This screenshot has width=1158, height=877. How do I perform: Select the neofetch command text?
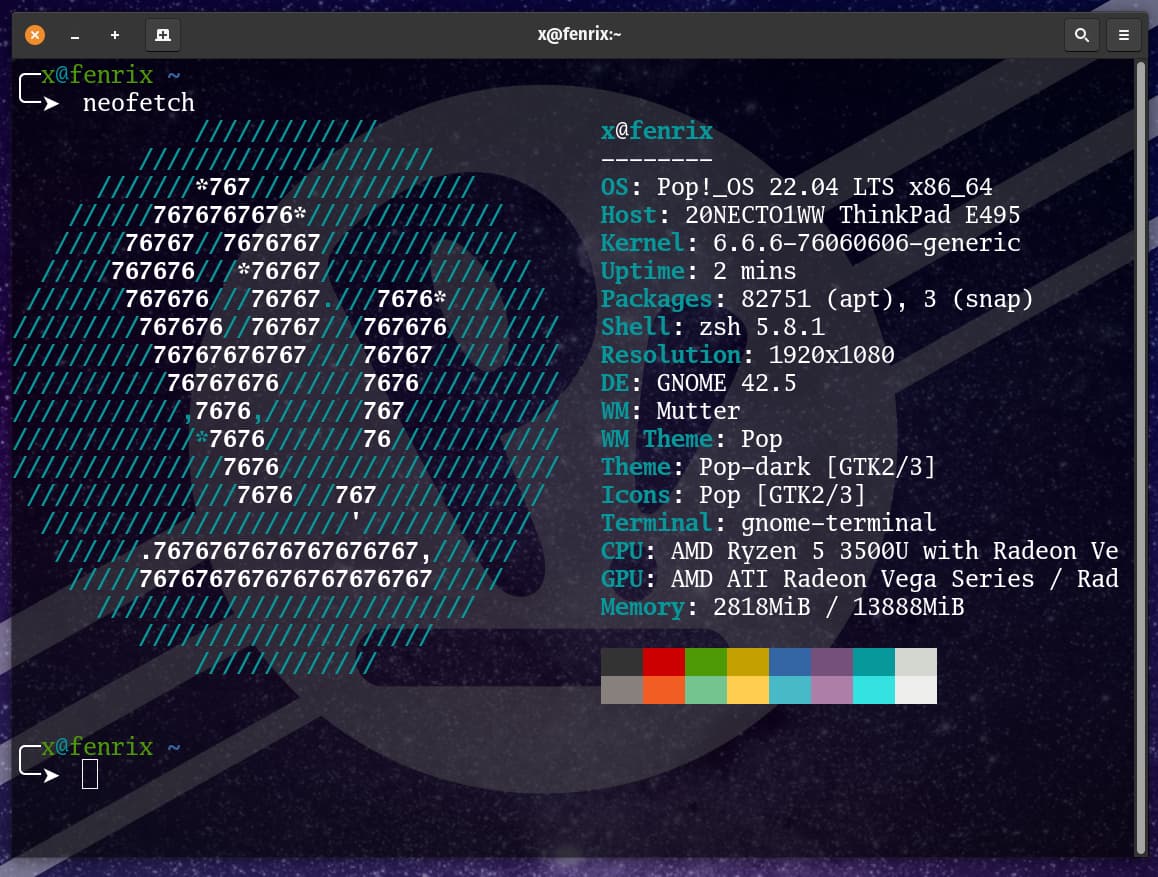tap(138, 101)
